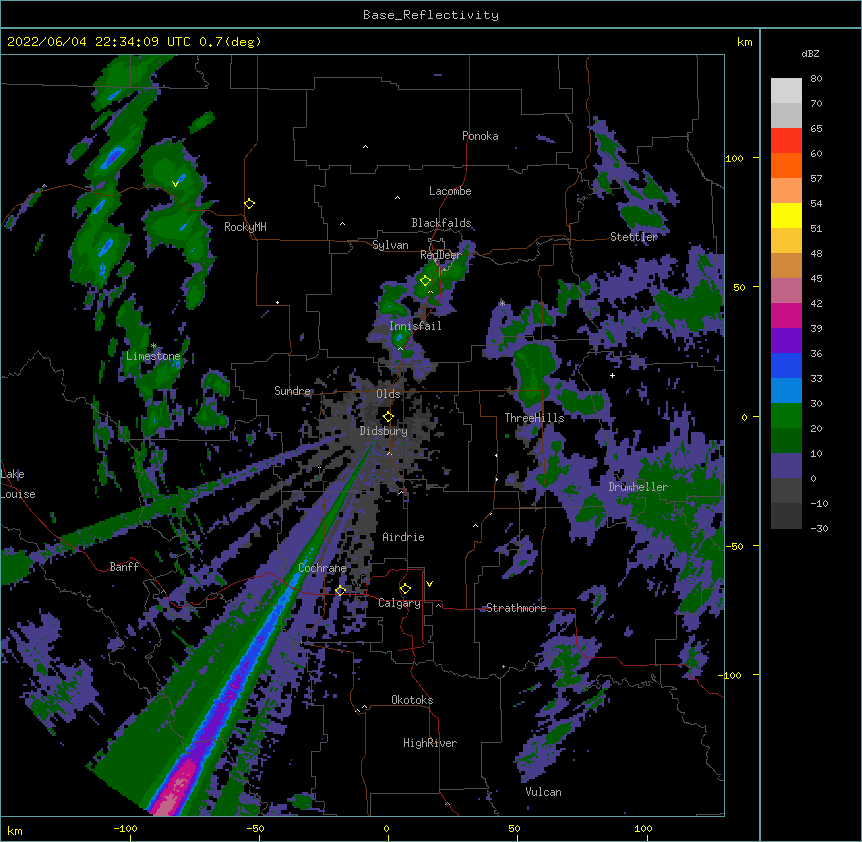Select the Airdrie label

coord(403,537)
